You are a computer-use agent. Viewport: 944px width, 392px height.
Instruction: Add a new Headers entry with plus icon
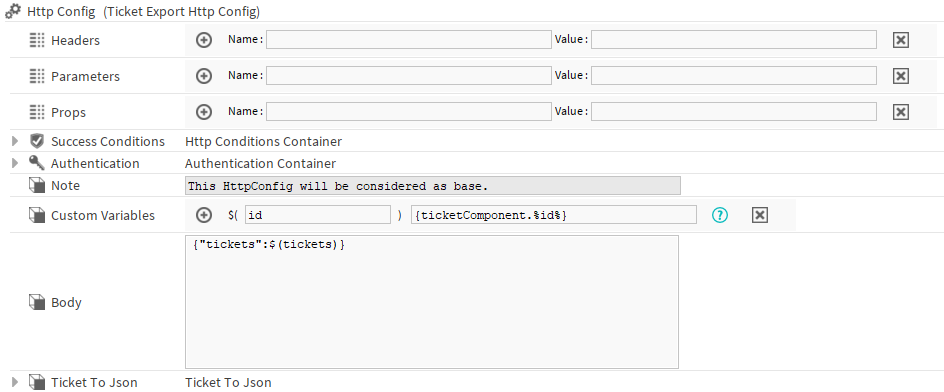point(204,40)
